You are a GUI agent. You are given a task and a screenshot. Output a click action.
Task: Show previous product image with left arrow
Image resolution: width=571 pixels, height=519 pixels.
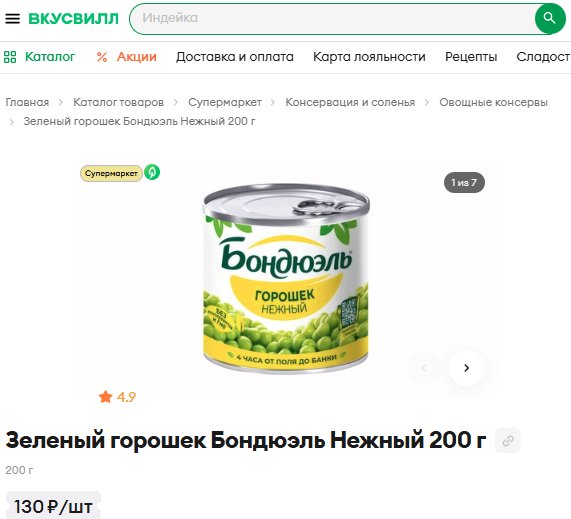pos(424,368)
